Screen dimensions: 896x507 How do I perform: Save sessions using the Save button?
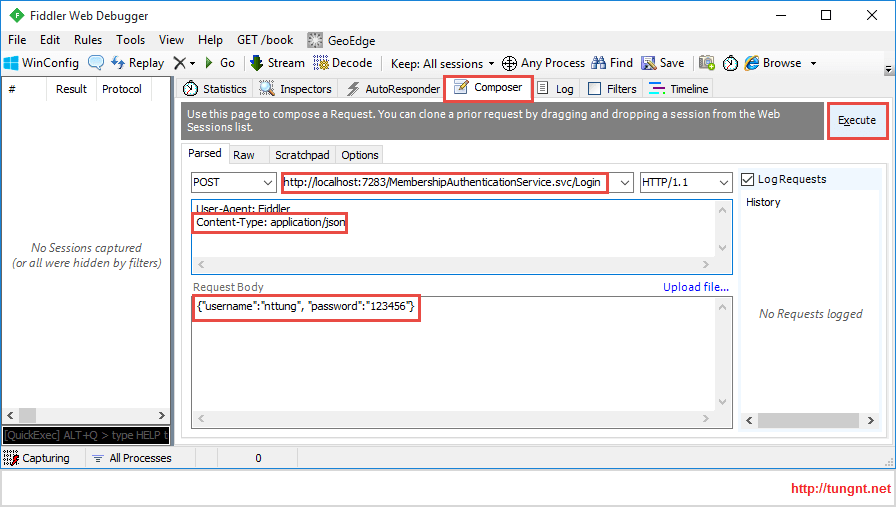coord(662,63)
